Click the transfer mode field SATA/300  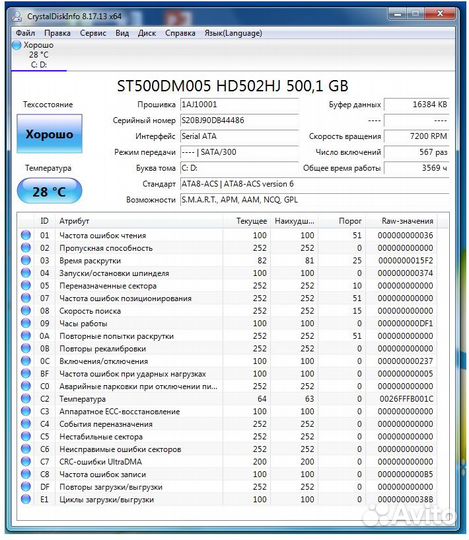pyautogui.click(x=239, y=152)
